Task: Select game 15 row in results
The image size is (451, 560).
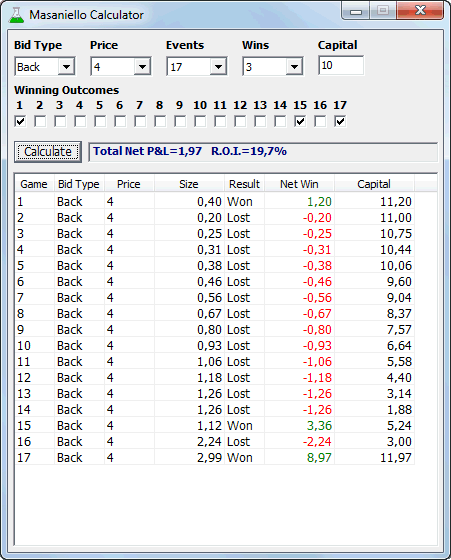Action: coord(215,425)
